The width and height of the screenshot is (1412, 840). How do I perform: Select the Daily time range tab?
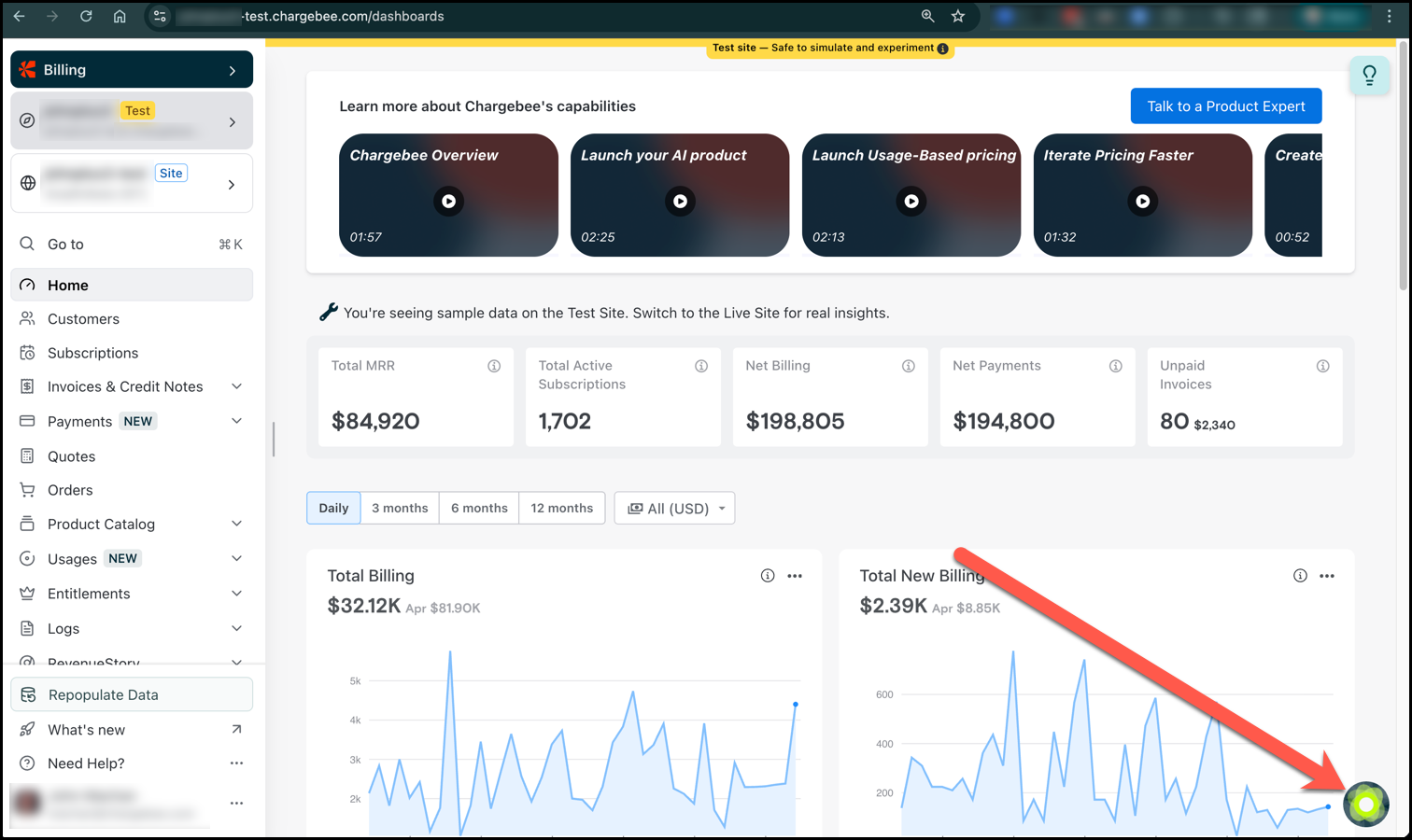click(333, 508)
